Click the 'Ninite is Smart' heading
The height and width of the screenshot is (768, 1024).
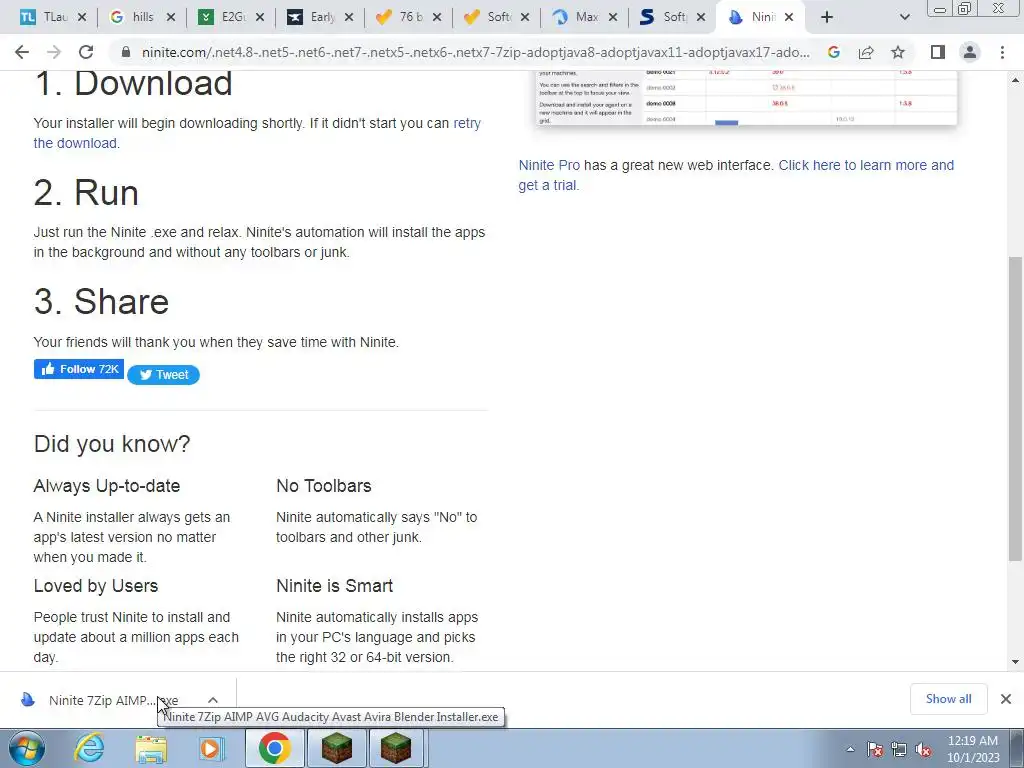[x=334, y=586]
